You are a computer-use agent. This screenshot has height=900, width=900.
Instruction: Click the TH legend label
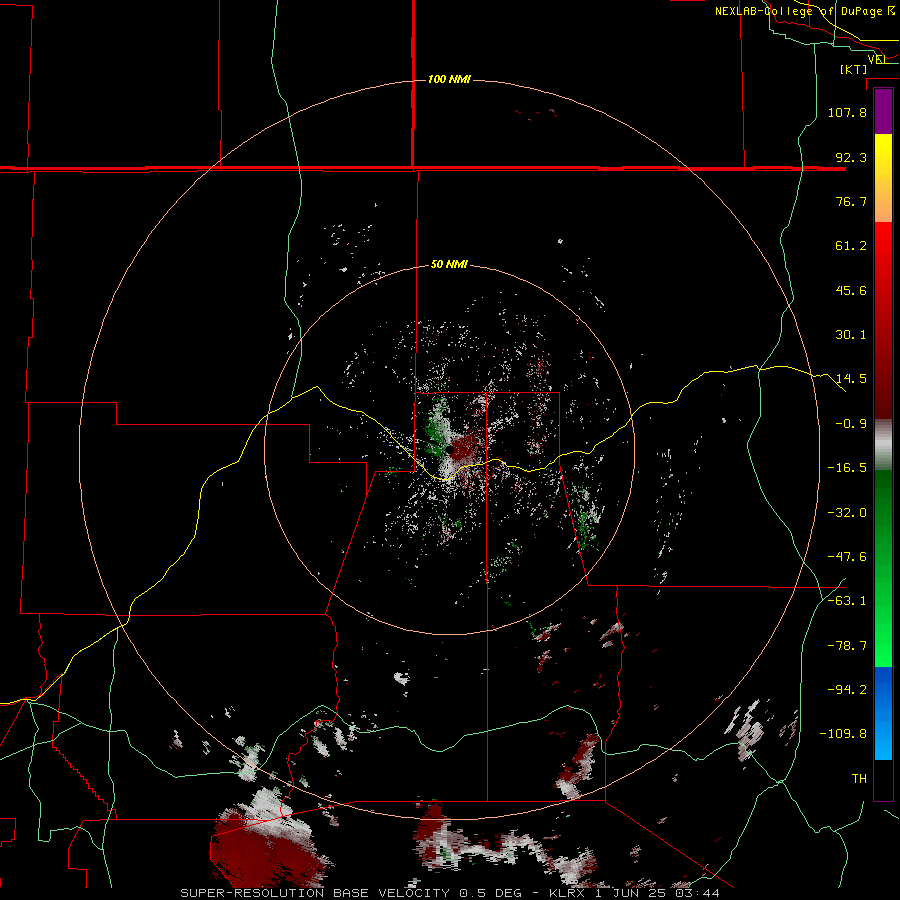click(859, 778)
